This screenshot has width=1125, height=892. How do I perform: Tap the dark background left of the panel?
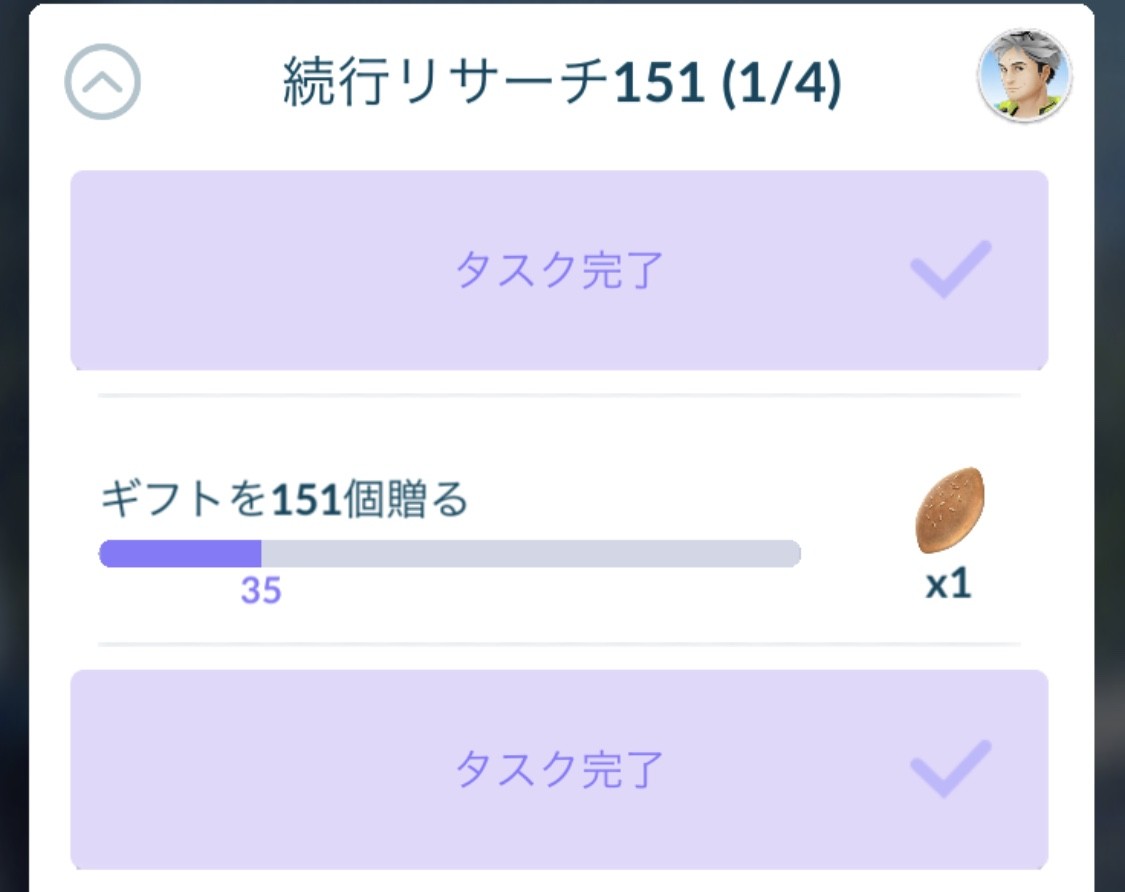click(13, 450)
